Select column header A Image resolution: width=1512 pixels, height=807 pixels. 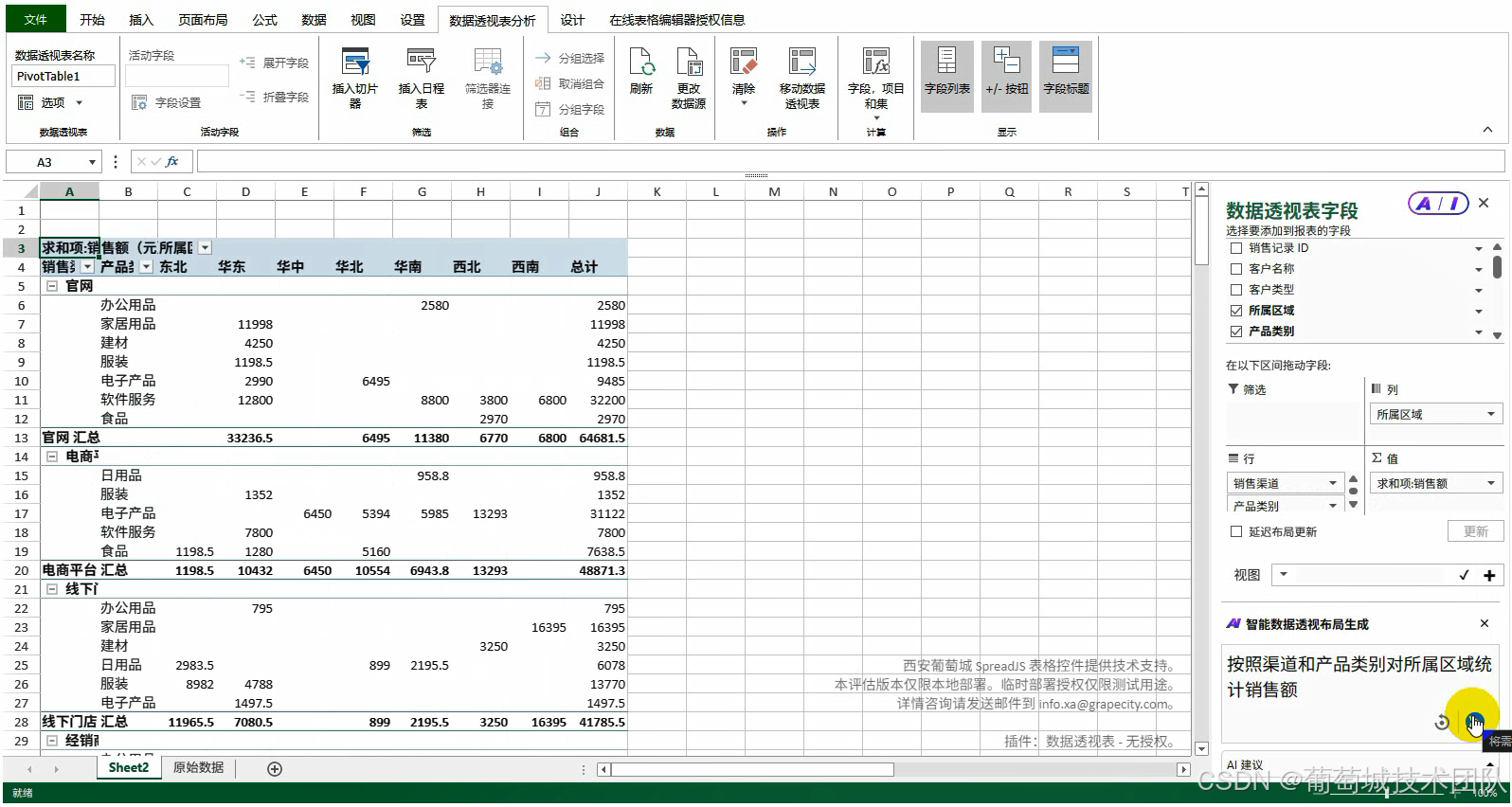(69, 191)
